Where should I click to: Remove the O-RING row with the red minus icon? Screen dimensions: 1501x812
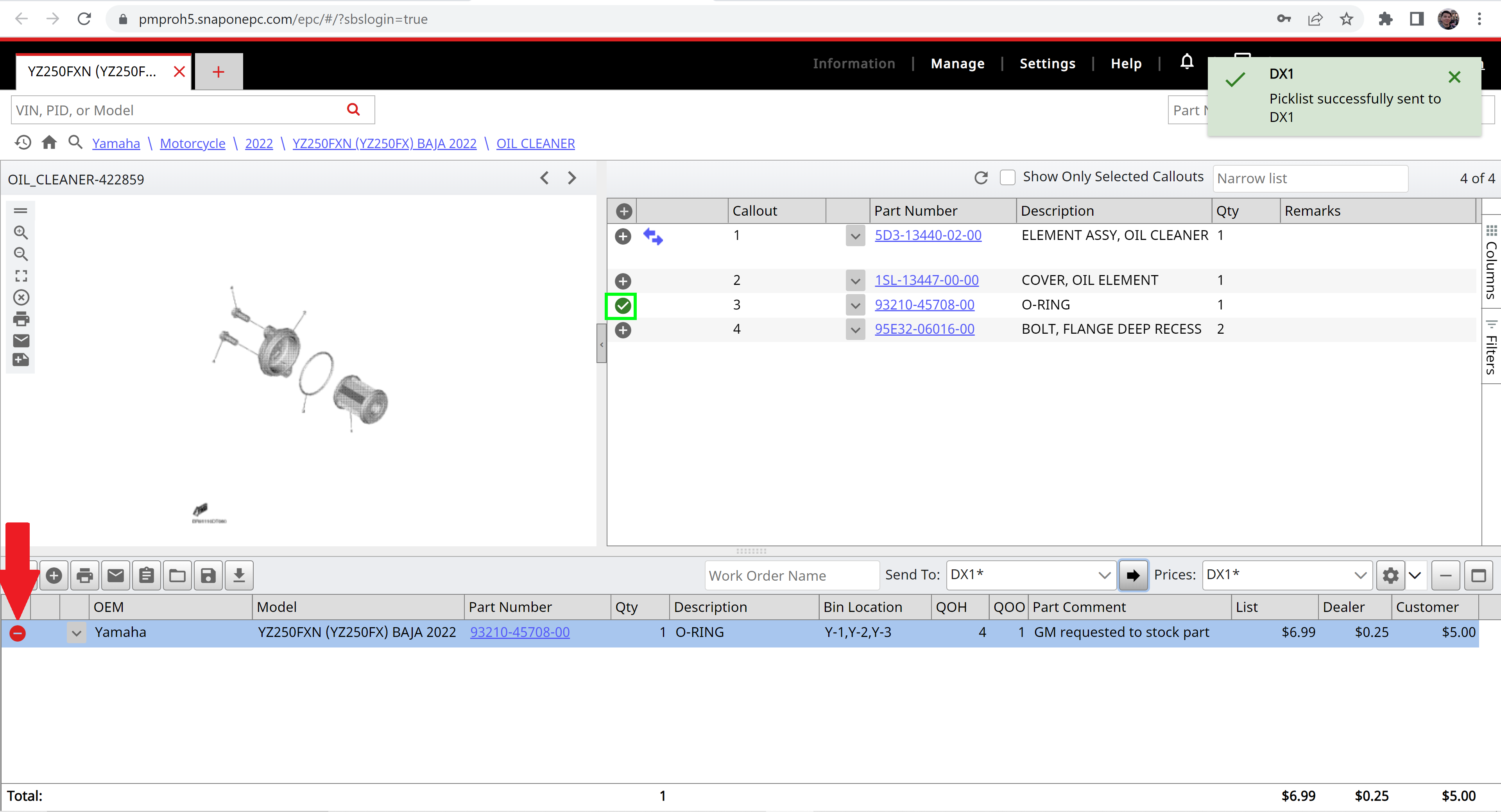pos(18,633)
